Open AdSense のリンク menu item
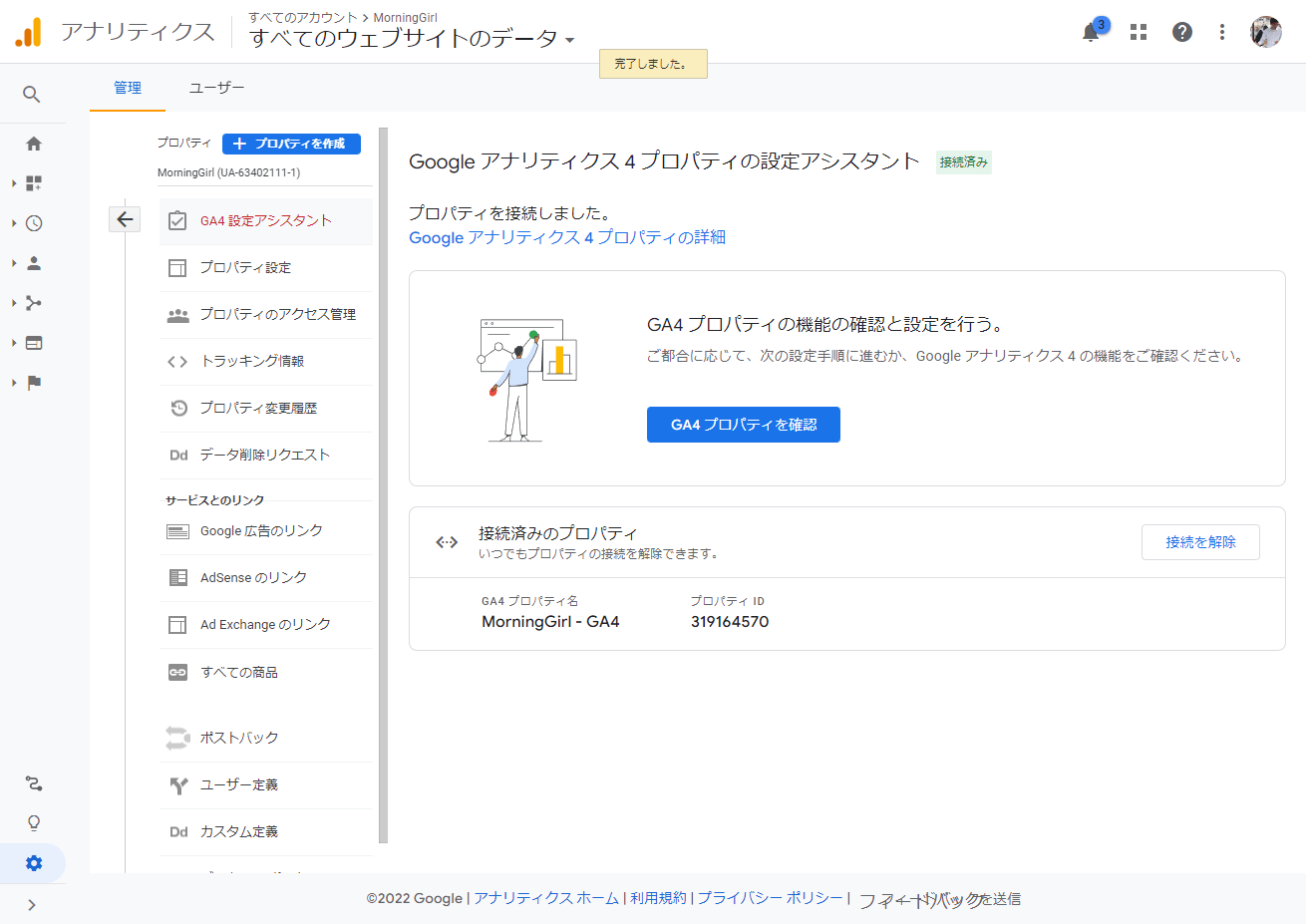The image size is (1306, 924). [265, 578]
